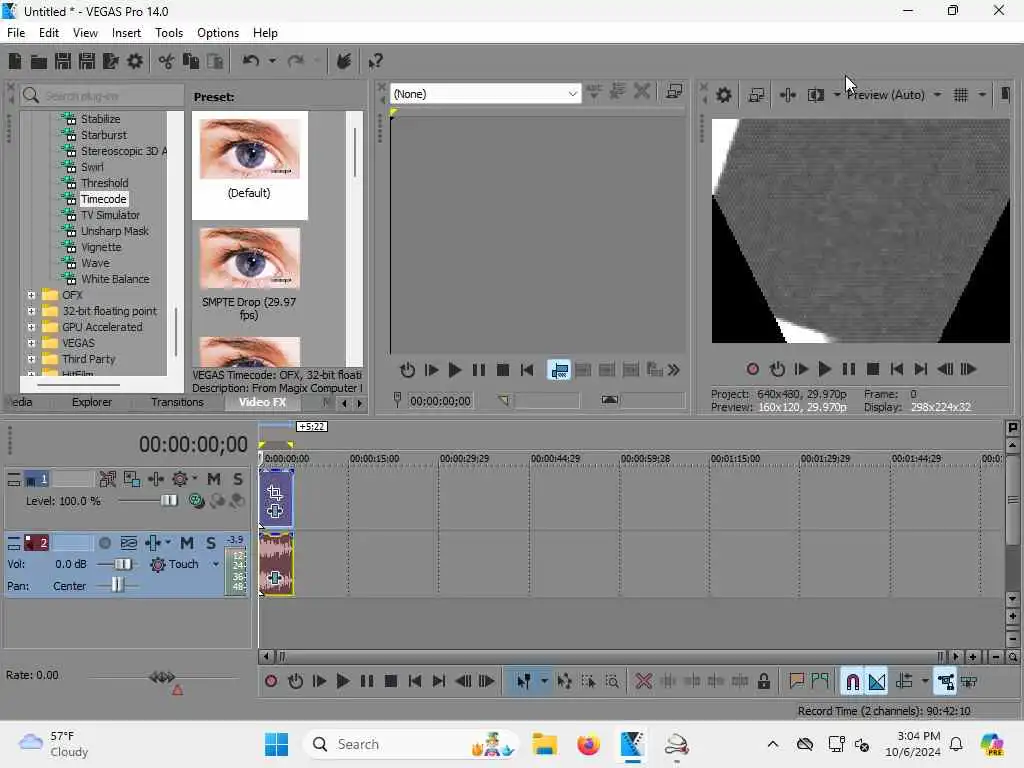Click the Undo arrow icon
The width and height of the screenshot is (1024, 768).
point(251,61)
